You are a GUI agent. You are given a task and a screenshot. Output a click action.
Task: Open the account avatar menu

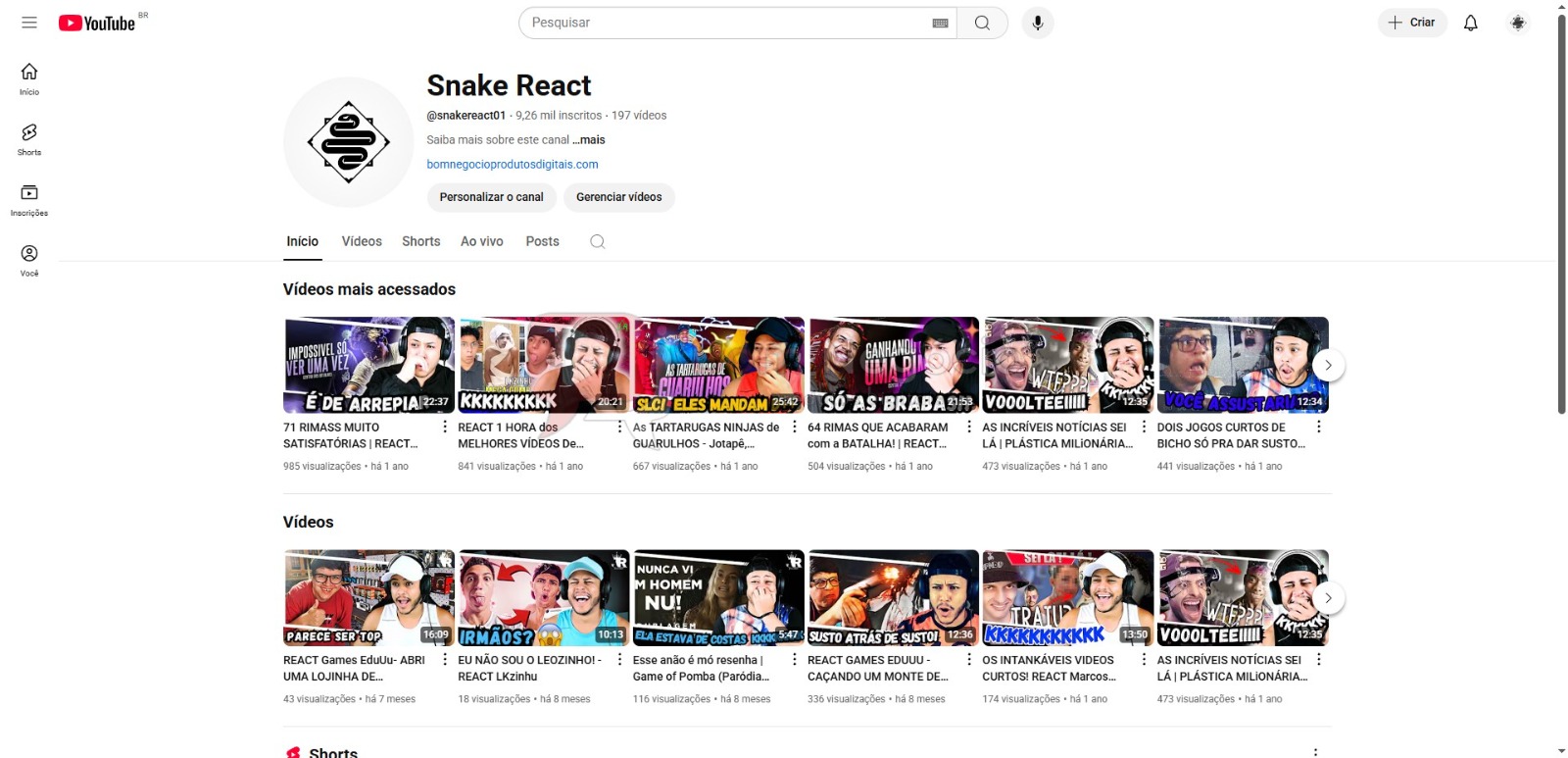click(1518, 23)
